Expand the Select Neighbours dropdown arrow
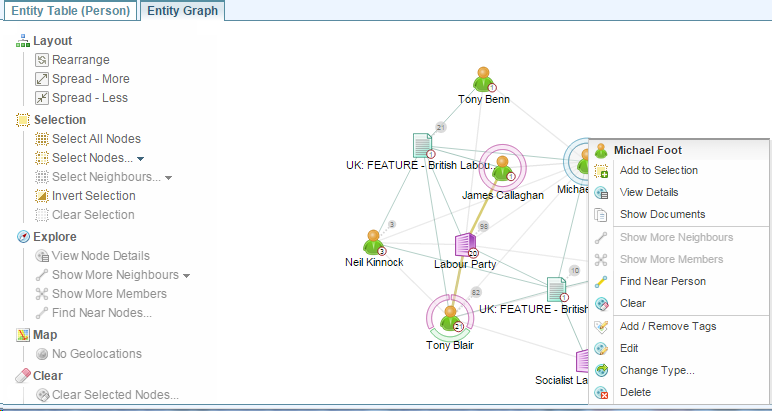 [169, 178]
